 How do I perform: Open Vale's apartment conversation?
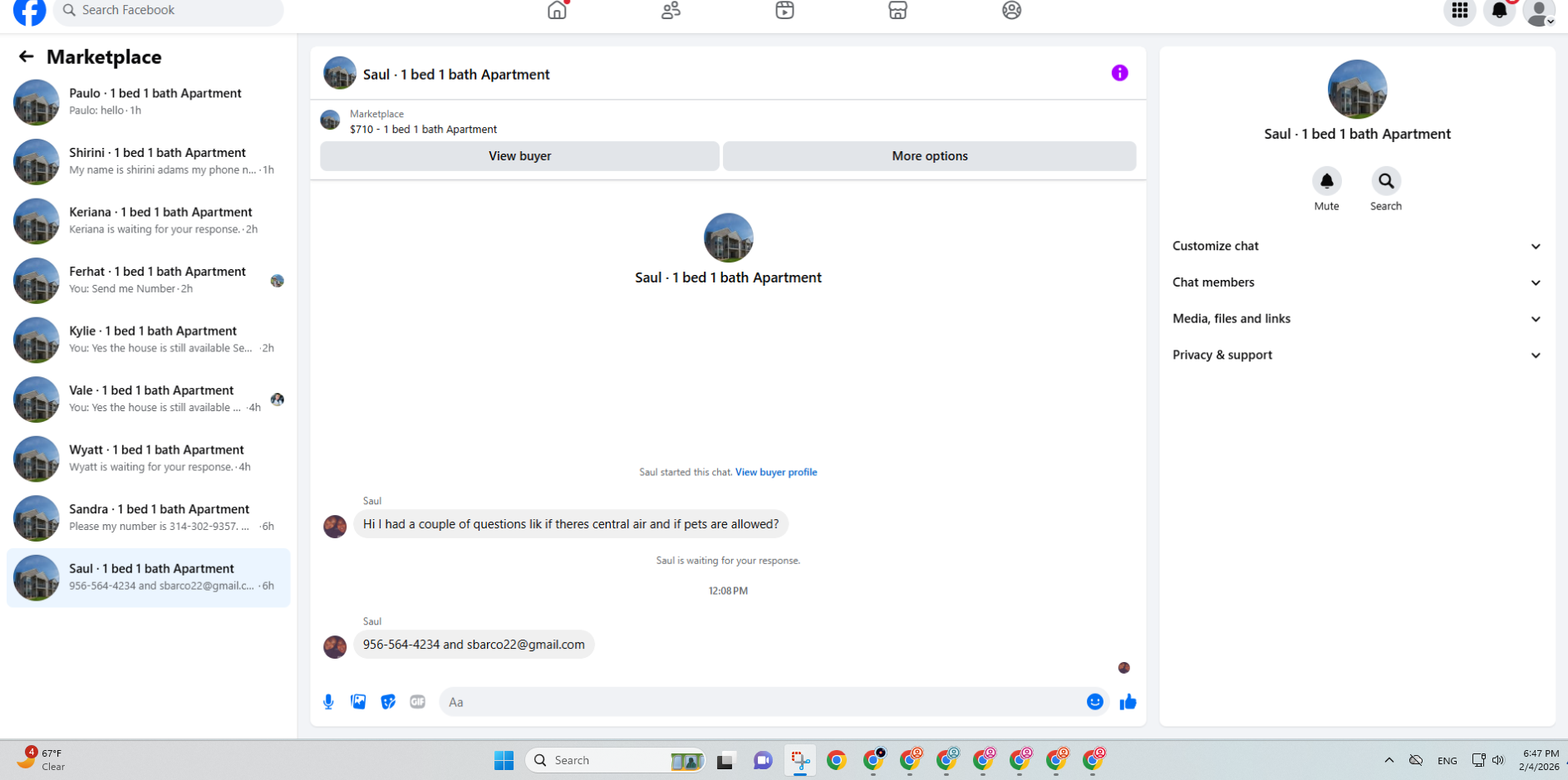pyautogui.click(x=149, y=399)
